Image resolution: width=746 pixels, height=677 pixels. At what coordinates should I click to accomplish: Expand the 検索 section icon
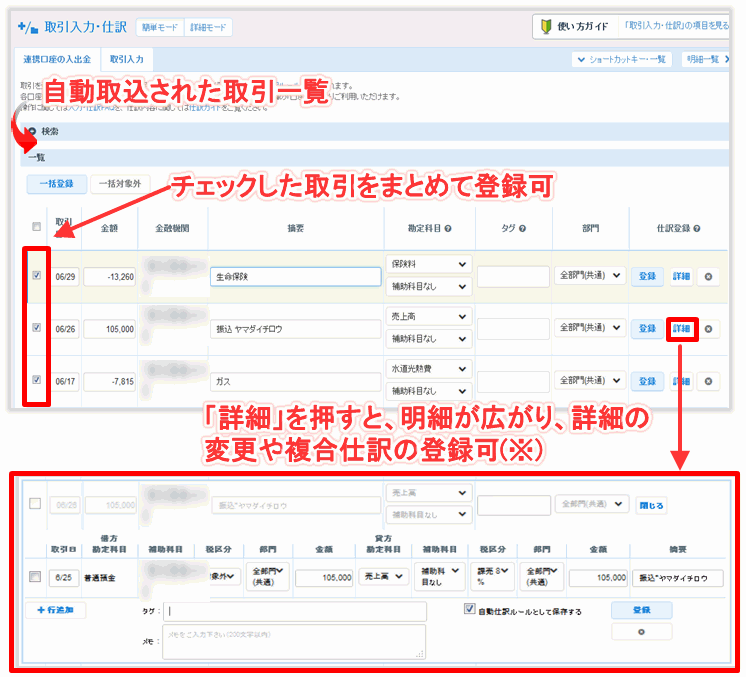(32, 131)
